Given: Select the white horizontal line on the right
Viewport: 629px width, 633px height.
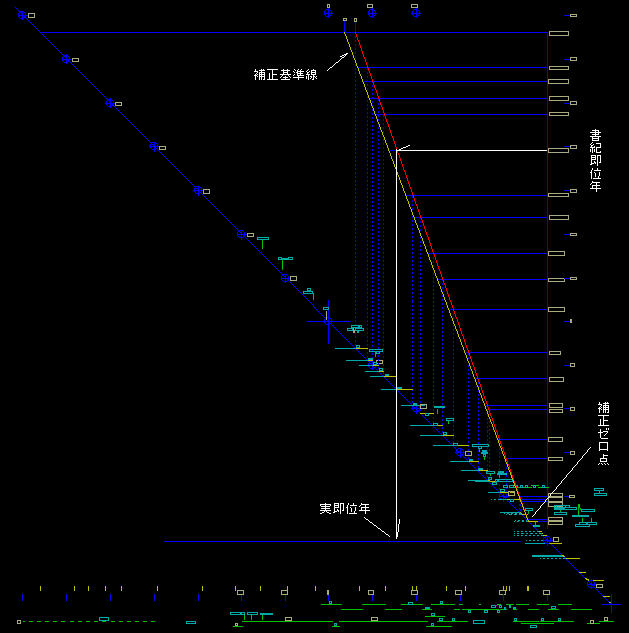Looking at the screenshot, I should pos(472,151).
